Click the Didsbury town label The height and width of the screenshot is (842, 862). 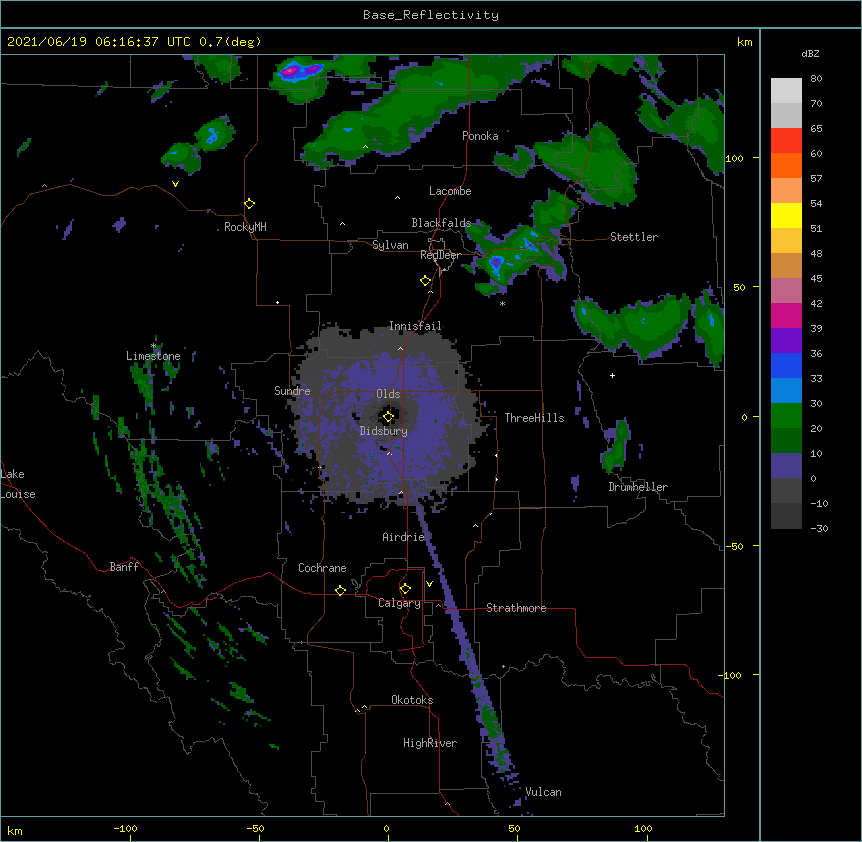click(384, 431)
